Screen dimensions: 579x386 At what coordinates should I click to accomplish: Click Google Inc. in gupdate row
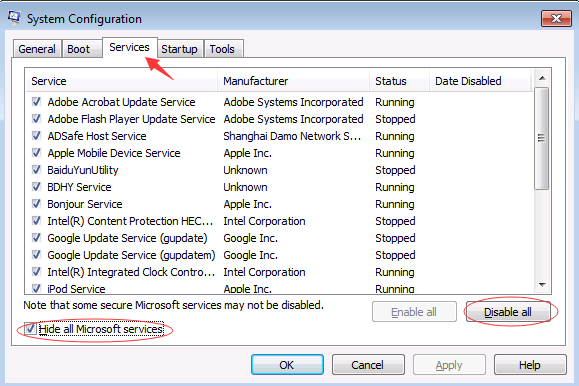(250, 238)
